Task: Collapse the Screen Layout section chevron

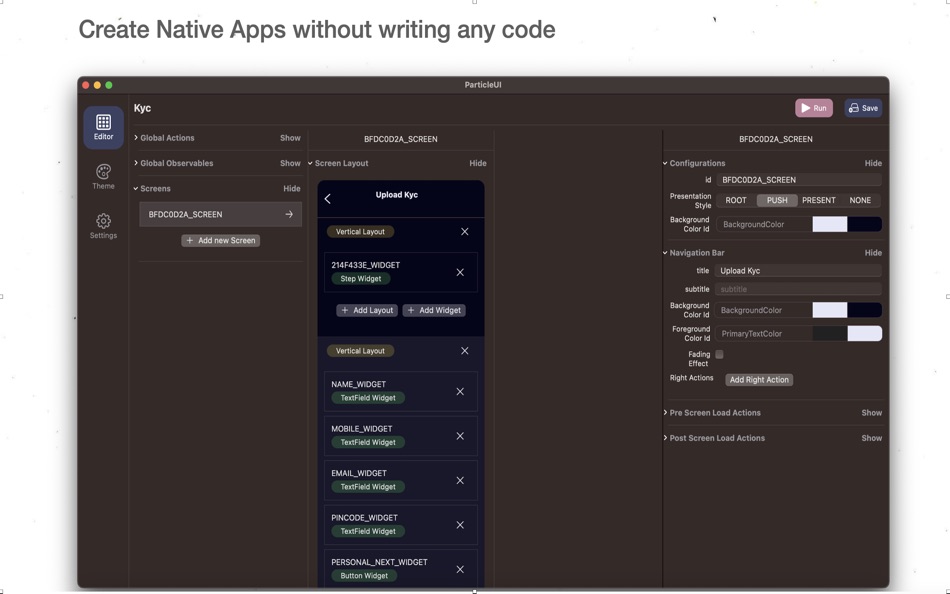Action: click(x=310, y=163)
